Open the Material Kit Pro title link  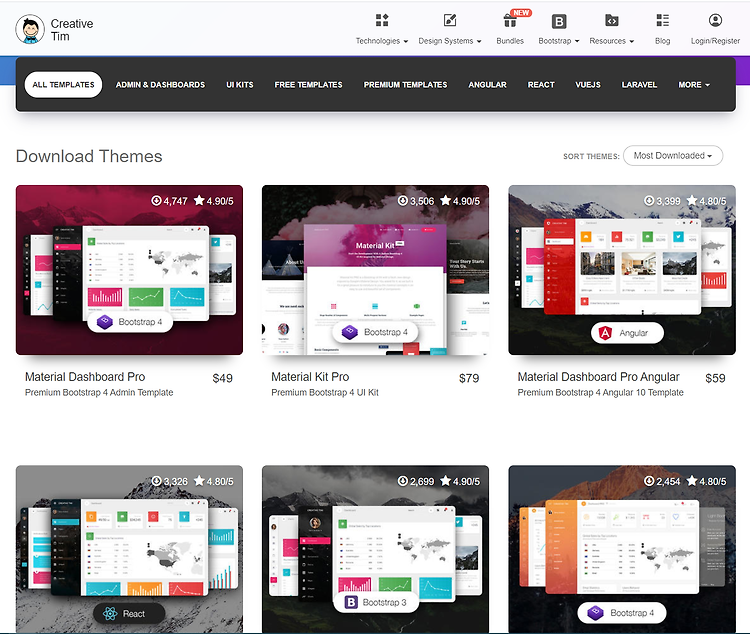tap(310, 377)
